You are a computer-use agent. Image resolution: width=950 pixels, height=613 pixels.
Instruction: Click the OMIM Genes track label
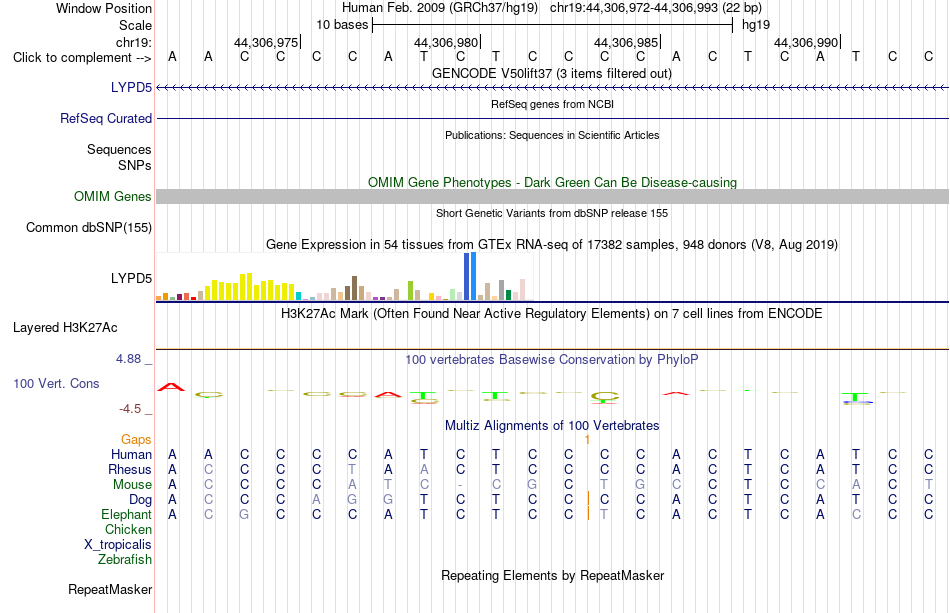pyautogui.click(x=113, y=196)
